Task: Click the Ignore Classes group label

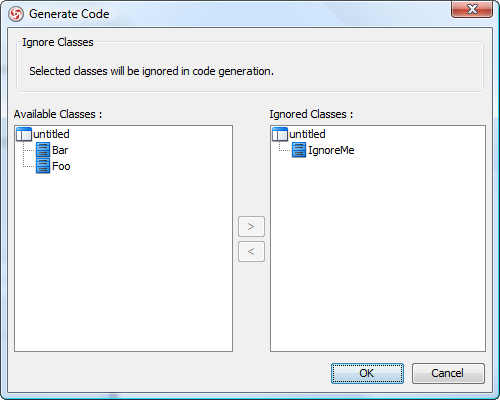Action: point(58,42)
